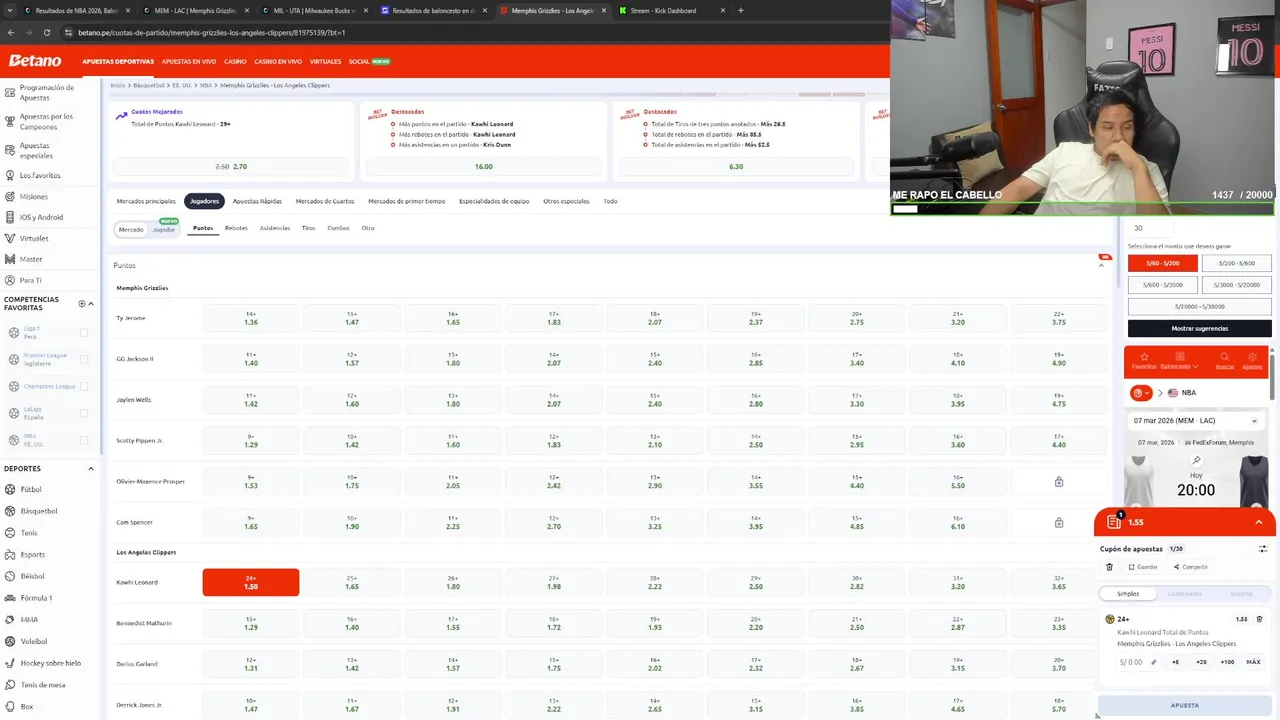Open Voleibol icon in Deportes list
This screenshot has height=720, width=1280.
tap(9, 641)
